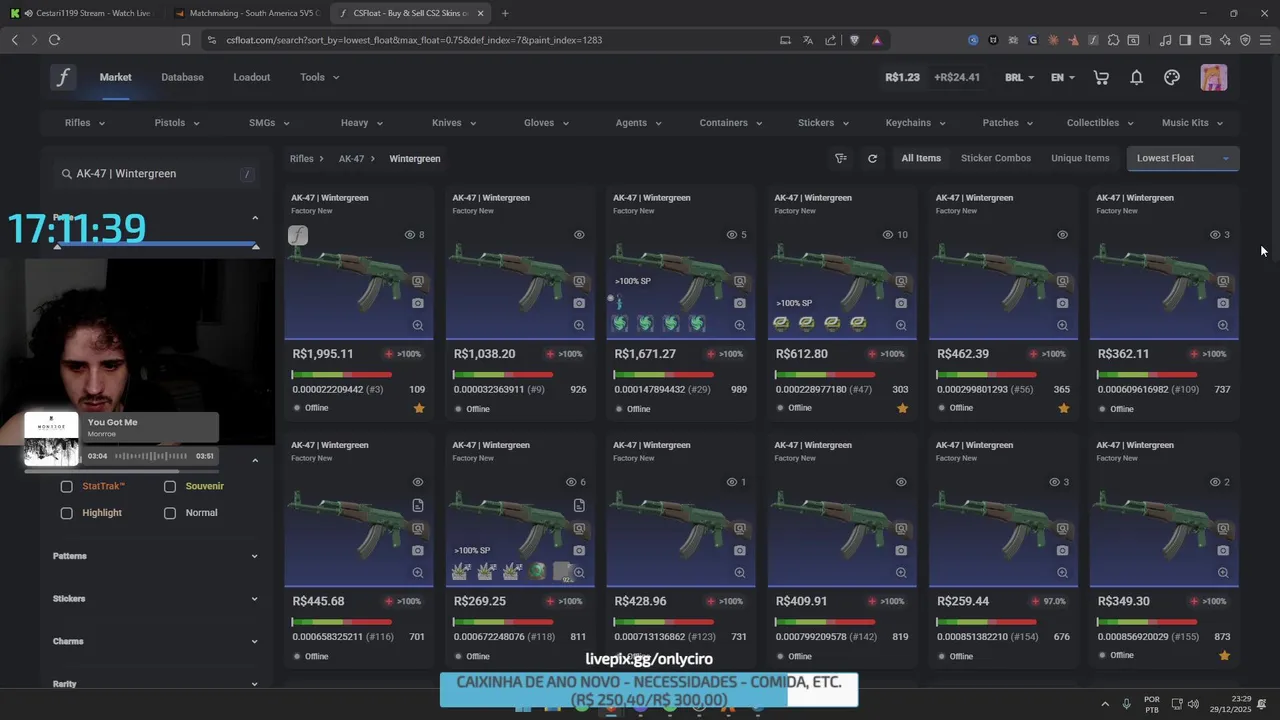The image size is (1280, 720).
Task: Click the Brave Shields icon
Action: coord(854,40)
